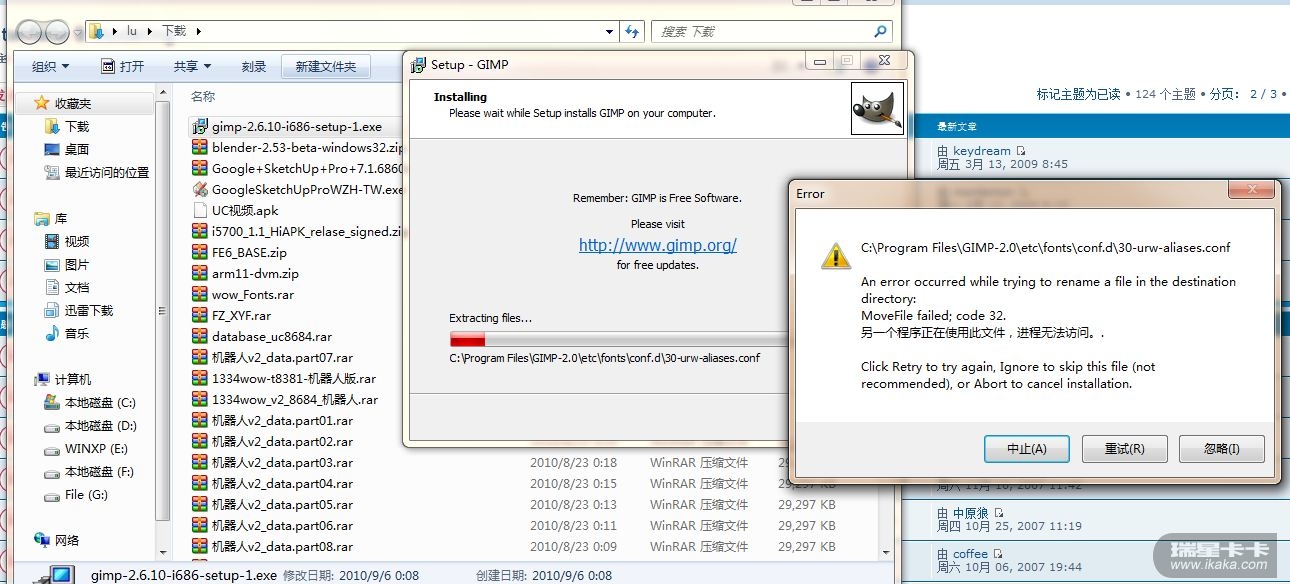The height and width of the screenshot is (584, 1290).
Task: Click 打开 in Explorer toolbar
Action: pyautogui.click(x=122, y=67)
